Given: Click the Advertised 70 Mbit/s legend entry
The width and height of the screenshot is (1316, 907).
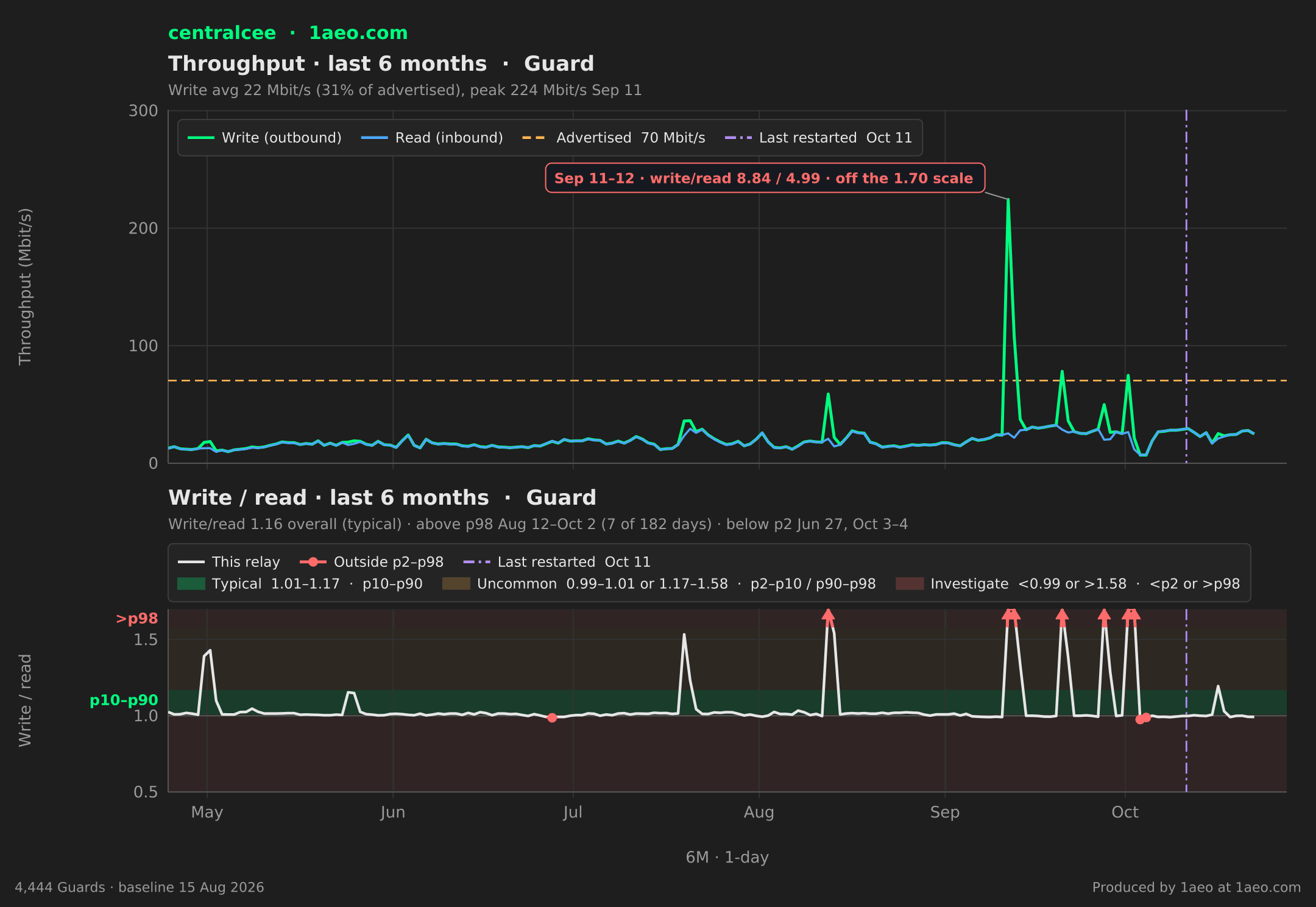Looking at the screenshot, I should point(614,138).
